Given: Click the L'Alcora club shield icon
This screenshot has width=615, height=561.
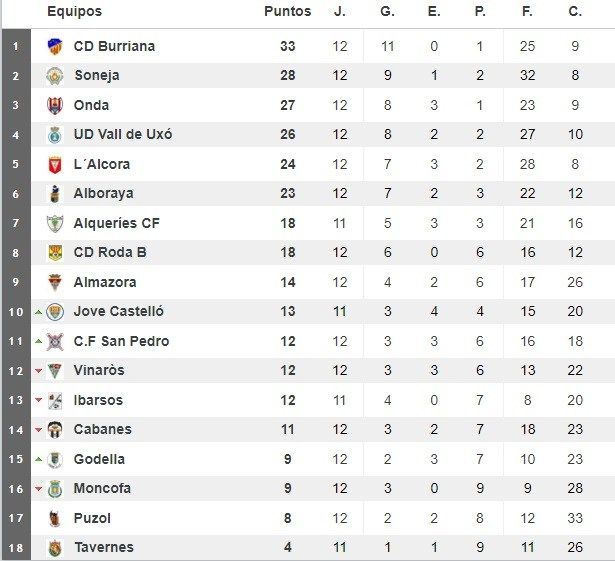Looking at the screenshot, I should (55, 164).
